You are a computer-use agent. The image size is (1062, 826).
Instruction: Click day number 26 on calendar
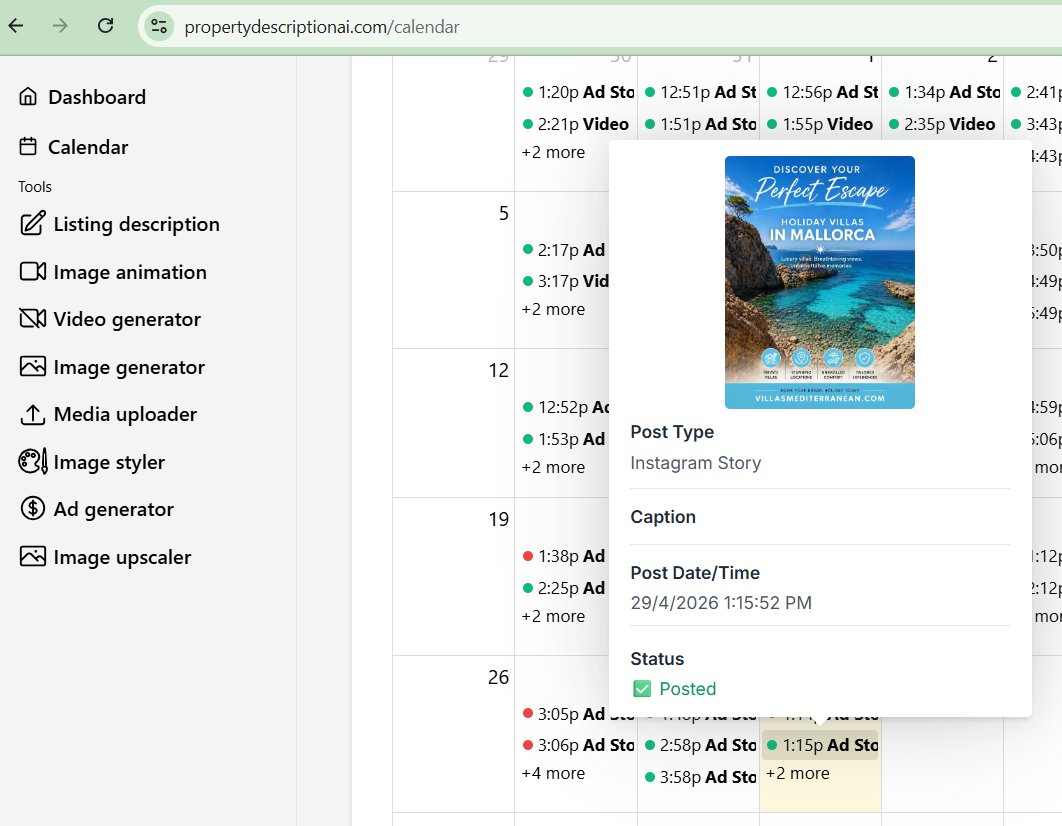click(498, 677)
